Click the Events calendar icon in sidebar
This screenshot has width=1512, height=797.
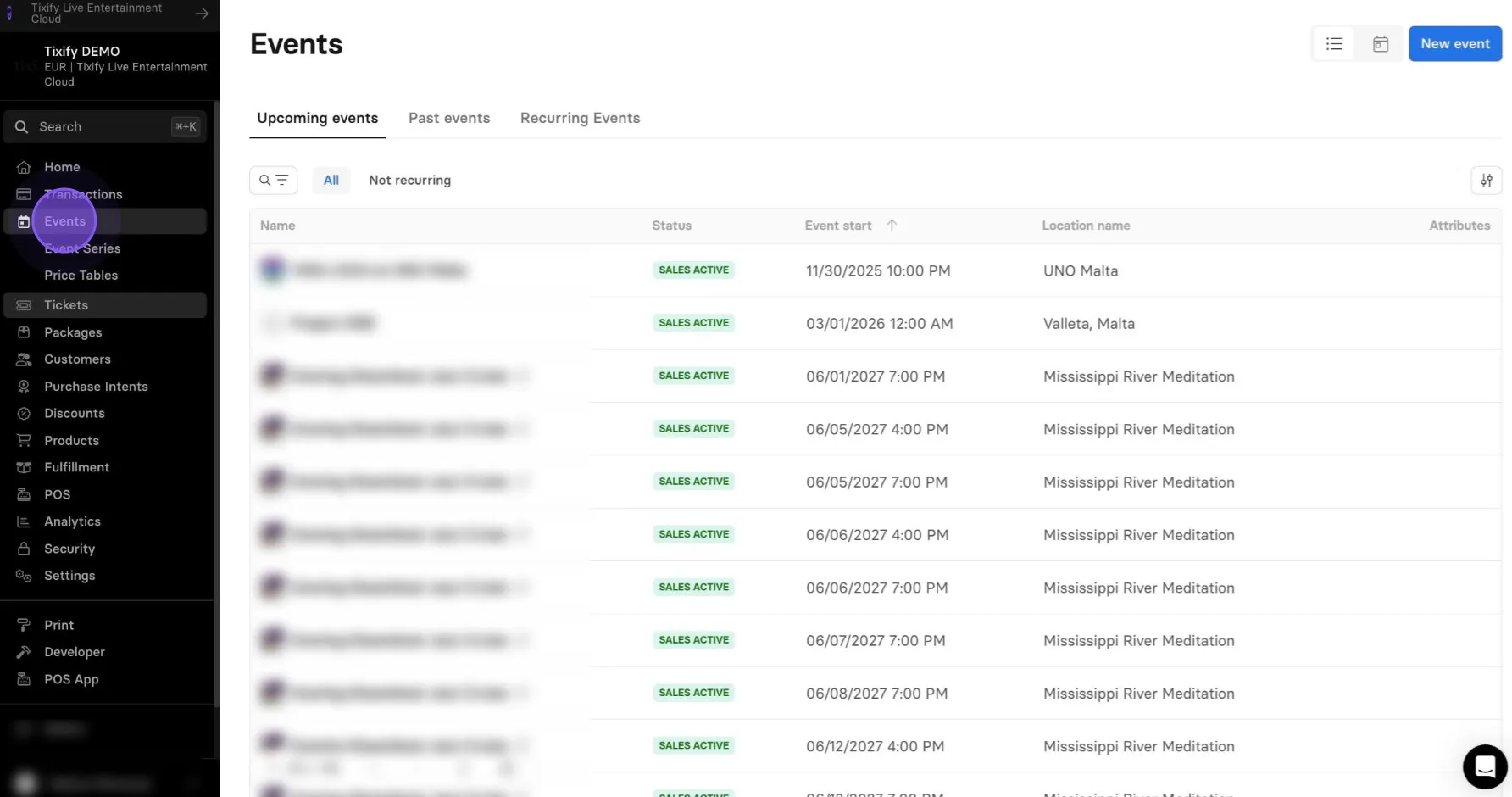click(24, 221)
